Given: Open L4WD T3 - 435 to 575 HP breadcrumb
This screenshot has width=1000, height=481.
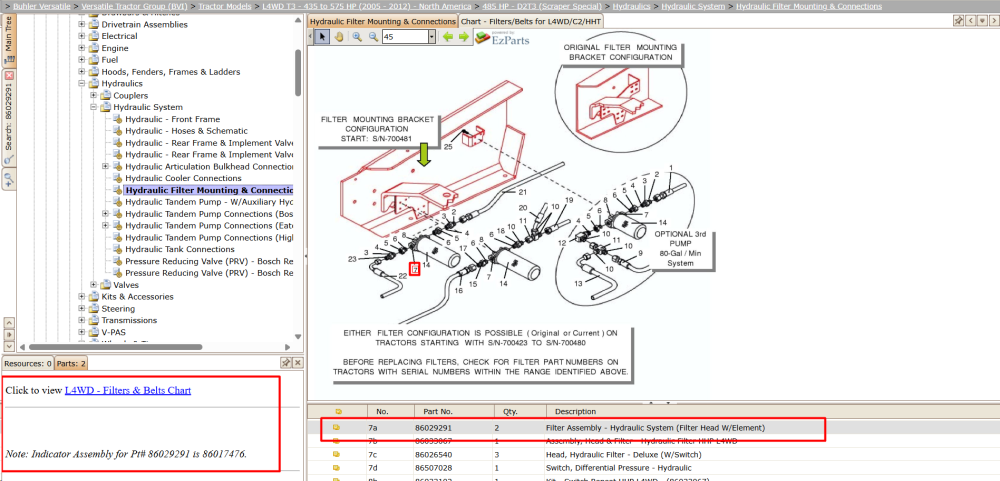Looking at the screenshot, I should [367, 6].
